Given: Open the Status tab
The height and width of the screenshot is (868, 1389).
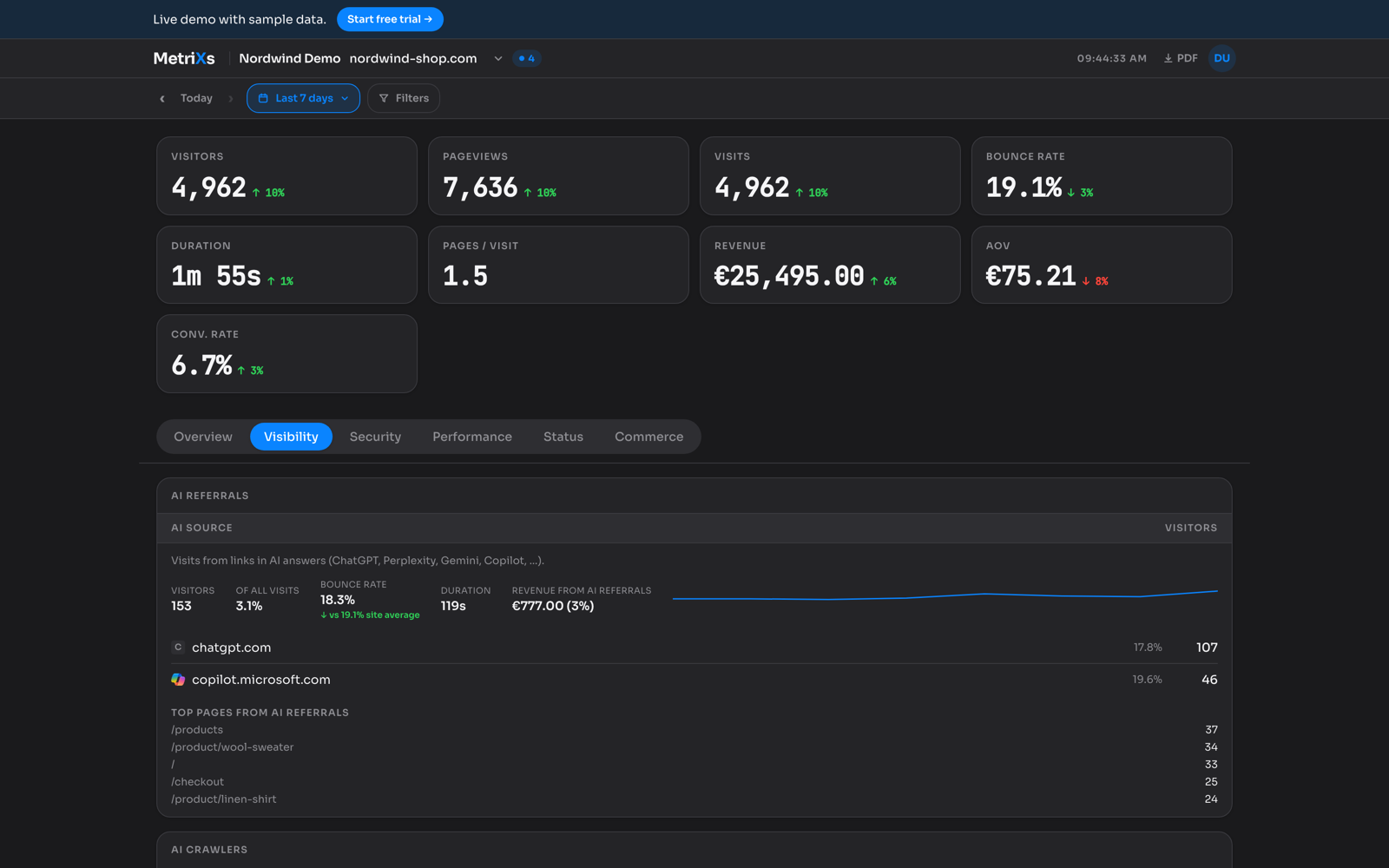Looking at the screenshot, I should click(563, 437).
